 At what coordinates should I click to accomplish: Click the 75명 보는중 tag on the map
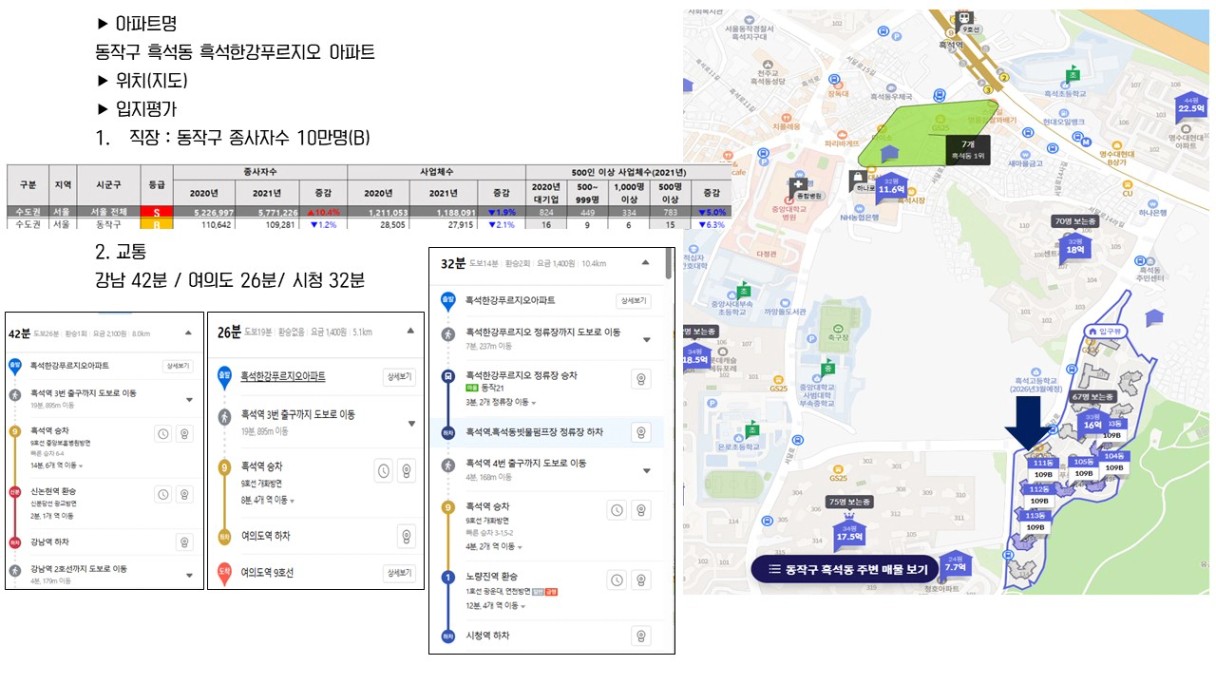pos(849,501)
